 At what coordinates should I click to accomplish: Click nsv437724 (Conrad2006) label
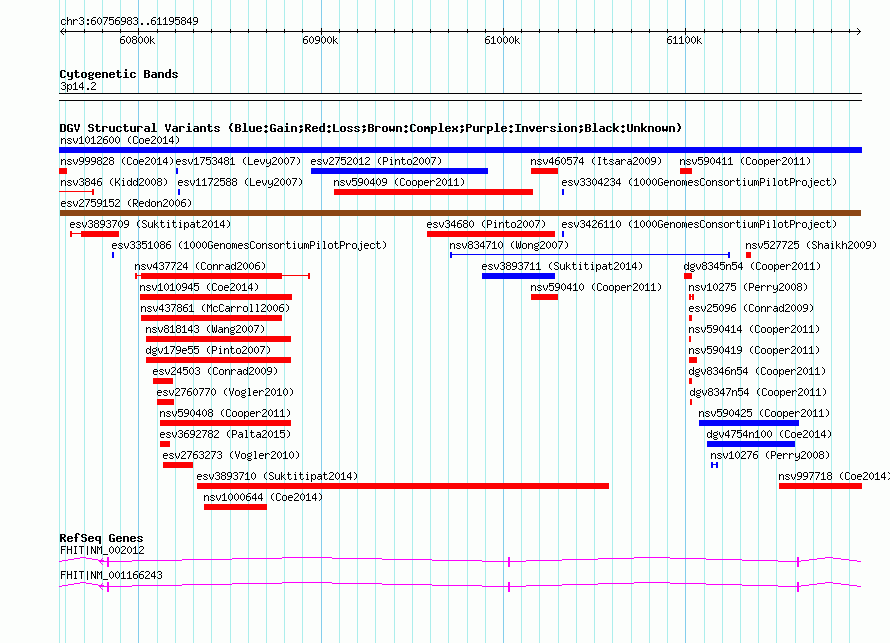tap(200, 266)
